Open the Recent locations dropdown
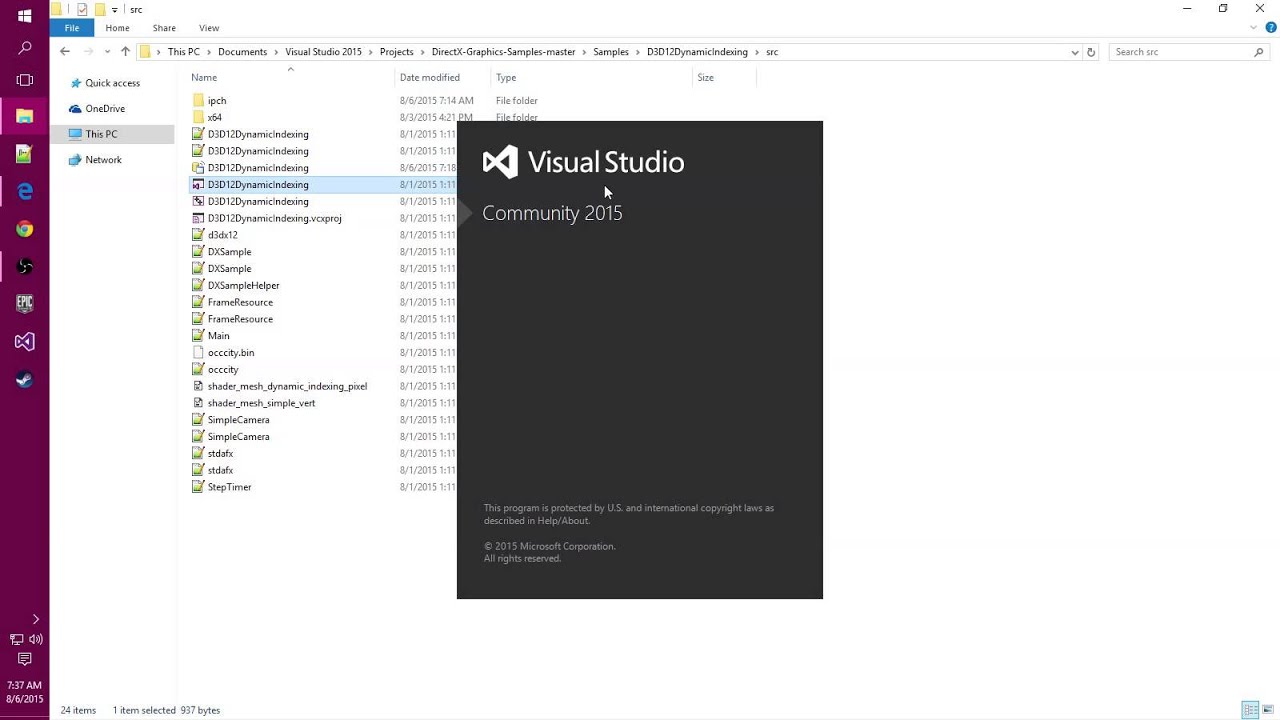 click(107, 52)
